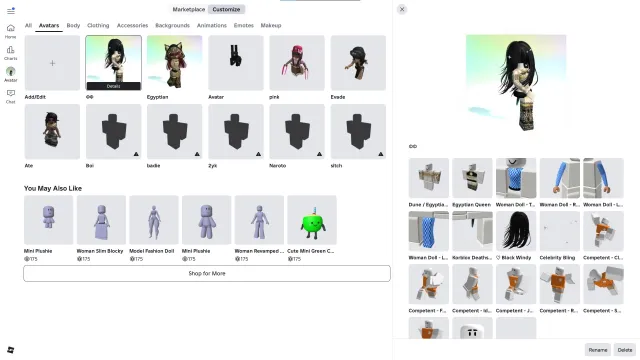Click the warning triangle on Bai outfit
The height and width of the screenshot is (360, 640).
point(136,154)
